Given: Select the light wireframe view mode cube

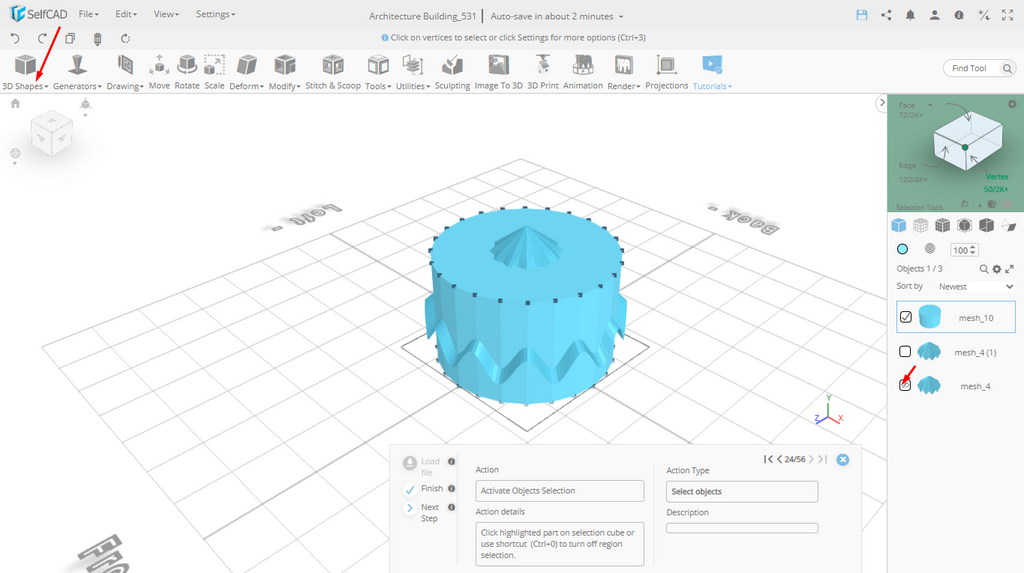Looking at the screenshot, I should pos(921,225).
